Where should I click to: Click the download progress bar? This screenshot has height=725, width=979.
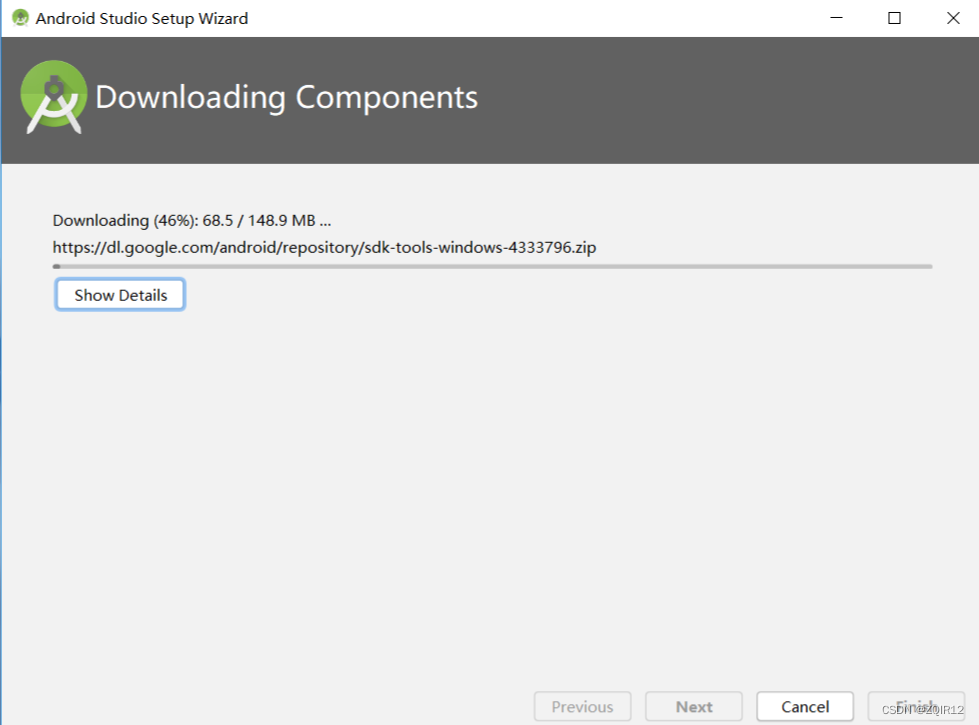point(493,267)
